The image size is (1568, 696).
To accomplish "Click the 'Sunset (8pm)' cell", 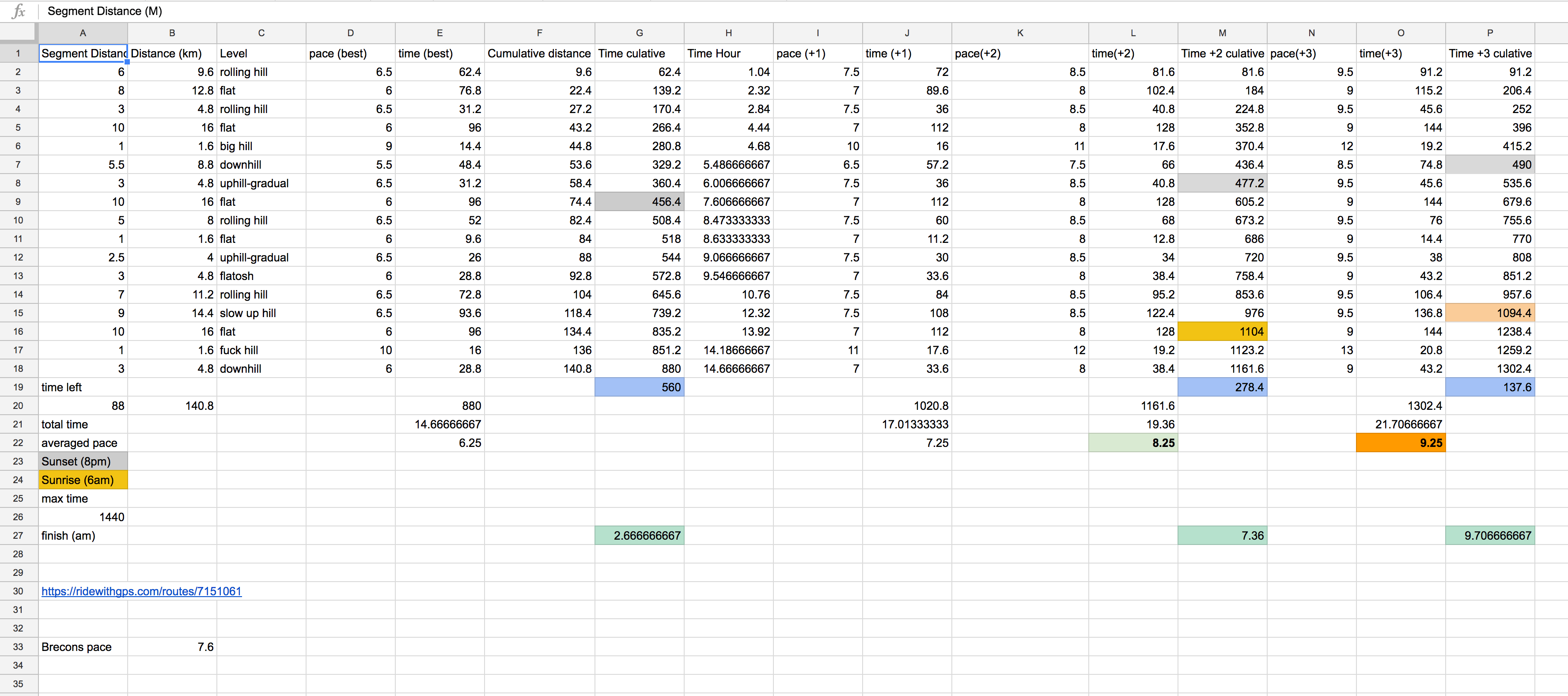I will [83, 462].
